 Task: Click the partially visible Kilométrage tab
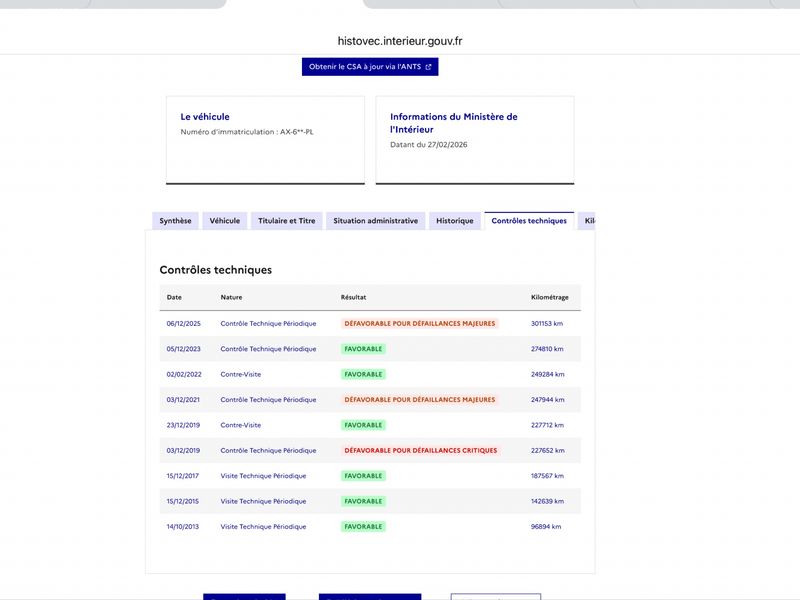(x=589, y=221)
